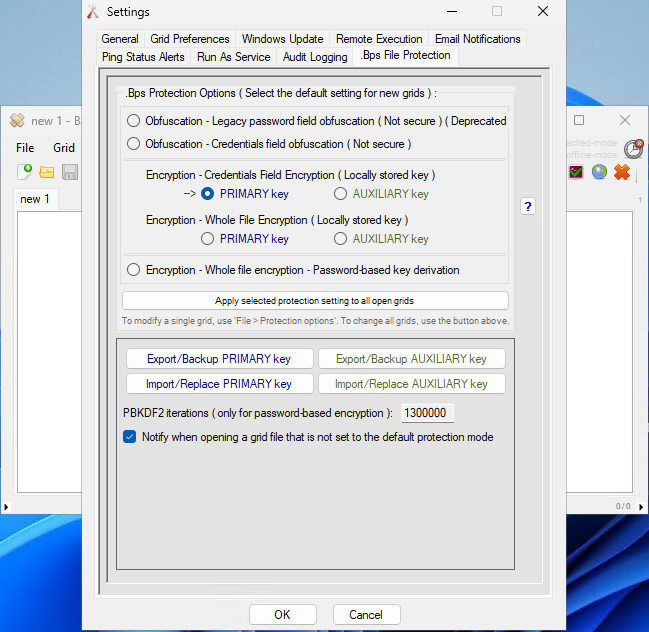Image resolution: width=649 pixels, height=632 pixels.
Task: Switch to Run As Service tab
Action: coord(233,57)
